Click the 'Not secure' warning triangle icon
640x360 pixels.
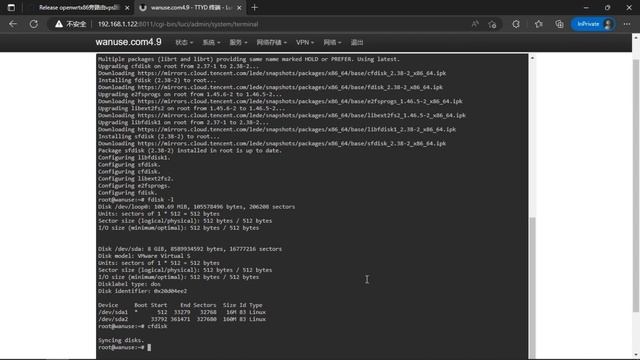59,24
